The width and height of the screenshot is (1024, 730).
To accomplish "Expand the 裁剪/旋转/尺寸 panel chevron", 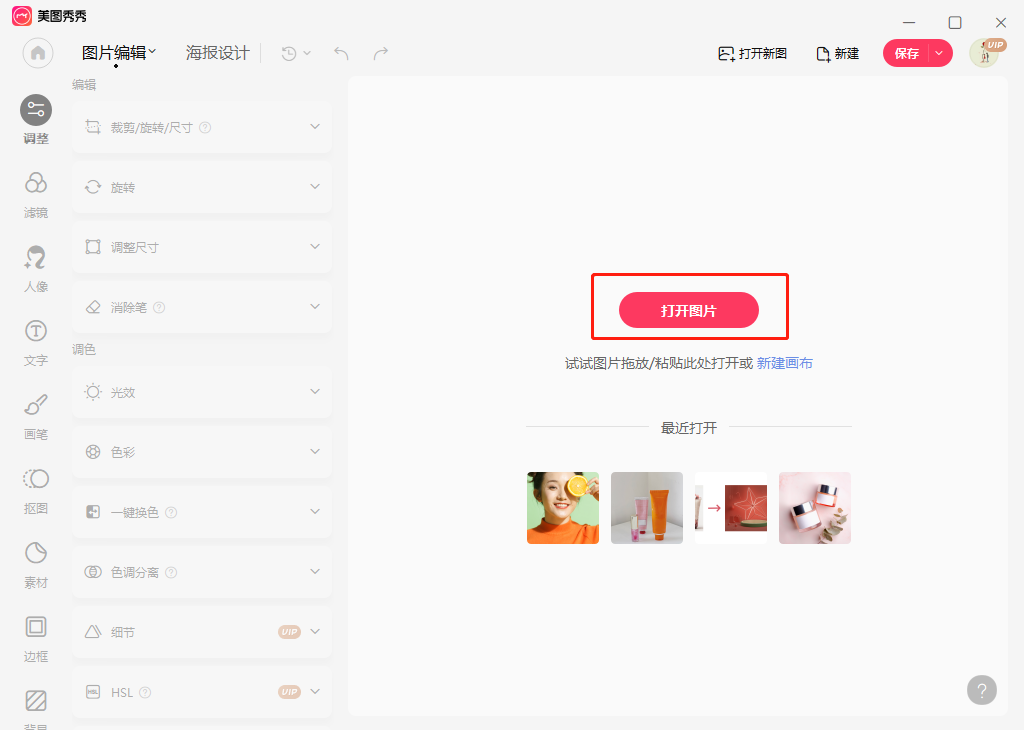I will tap(315, 127).
